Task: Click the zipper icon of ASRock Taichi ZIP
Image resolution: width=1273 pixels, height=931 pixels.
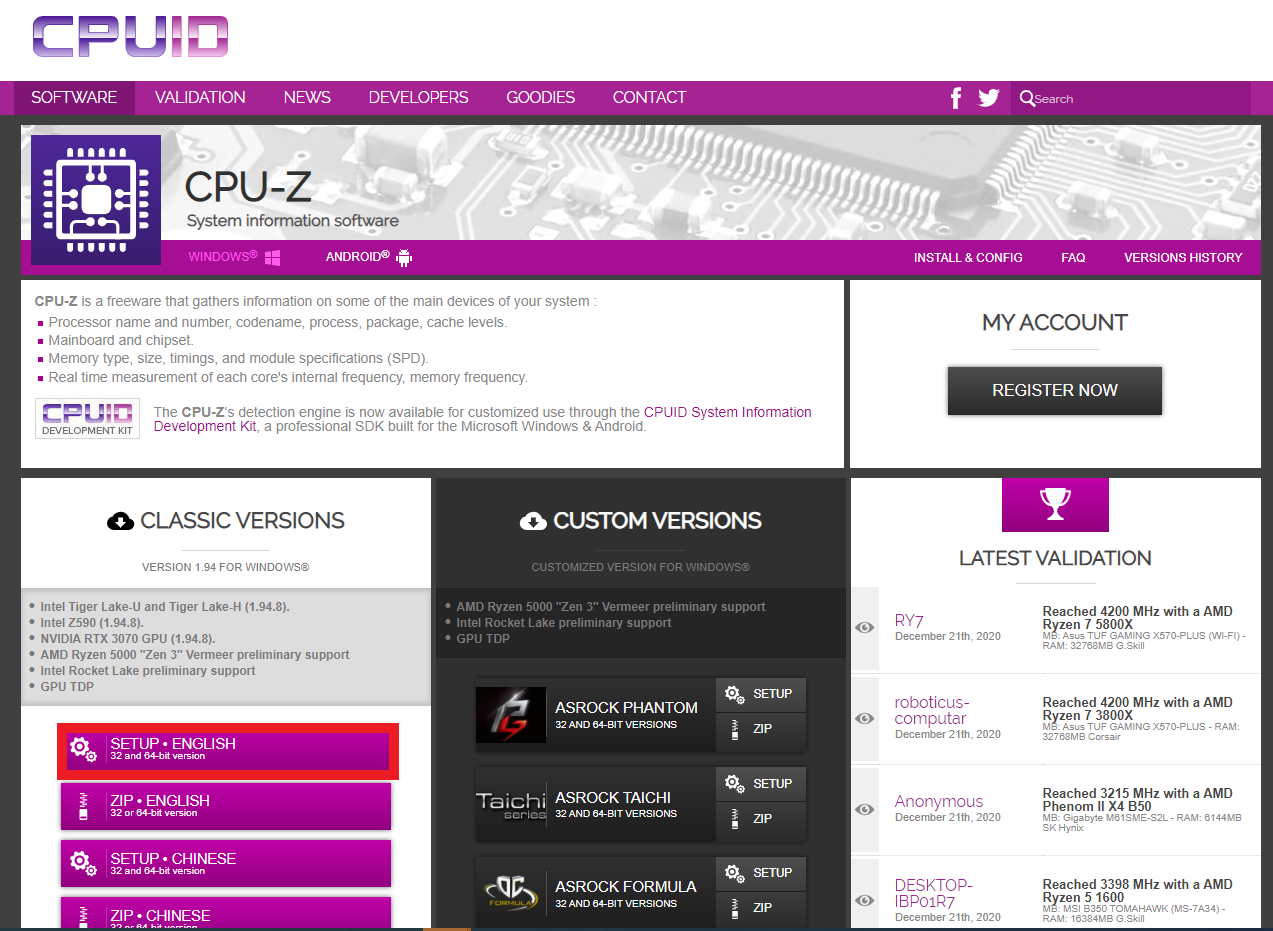Action: pyautogui.click(x=735, y=819)
